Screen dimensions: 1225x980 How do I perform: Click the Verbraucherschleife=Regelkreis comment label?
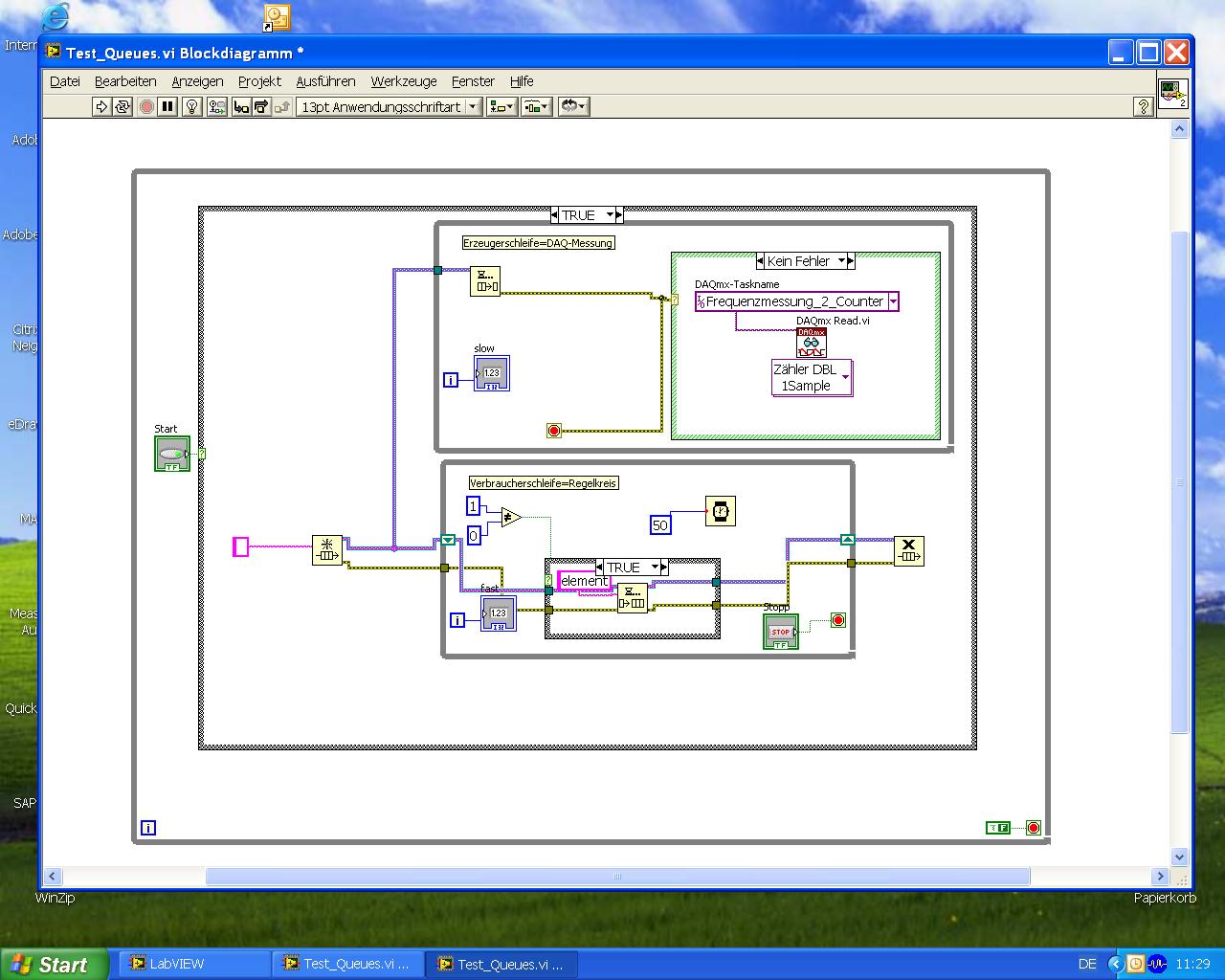pyautogui.click(x=544, y=483)
